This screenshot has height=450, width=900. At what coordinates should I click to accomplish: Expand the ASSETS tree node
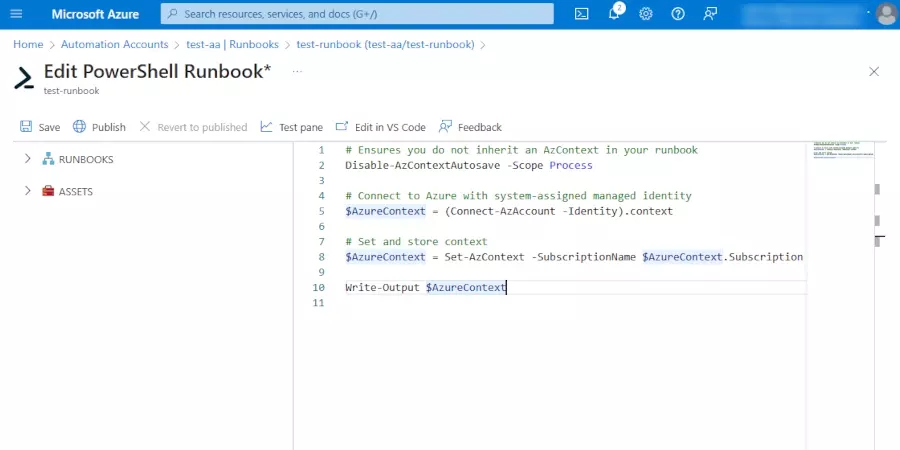pos(27,191)
